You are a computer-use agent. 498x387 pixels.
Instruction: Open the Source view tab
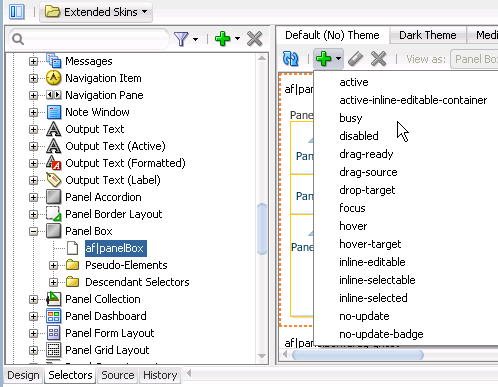tap(118, 375)
